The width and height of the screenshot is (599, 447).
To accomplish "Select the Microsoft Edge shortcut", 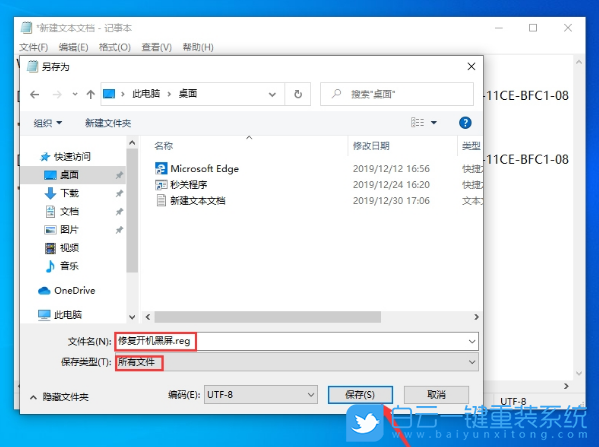I will coord(204,168).
